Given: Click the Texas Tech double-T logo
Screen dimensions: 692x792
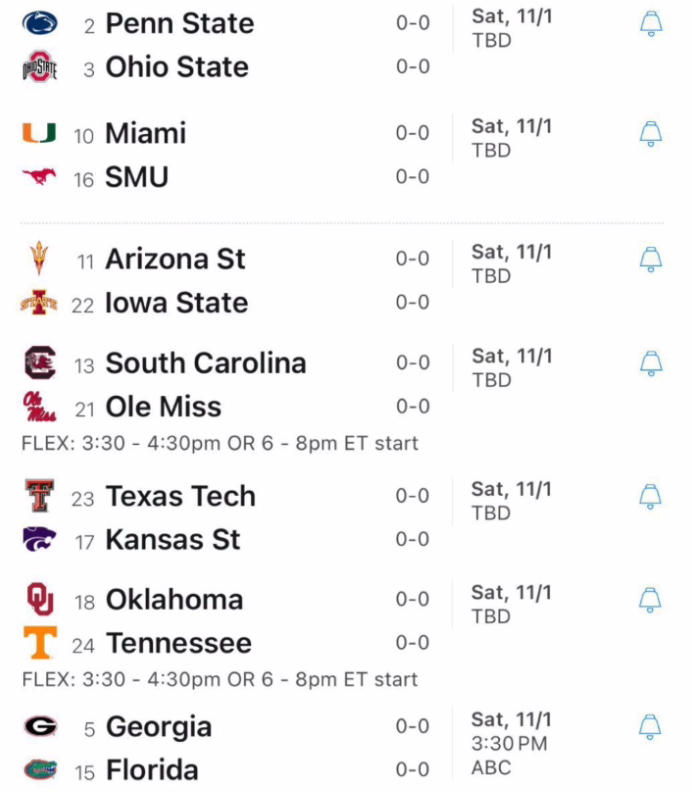Looking at the screenshot, I should (x=39, y=496).
